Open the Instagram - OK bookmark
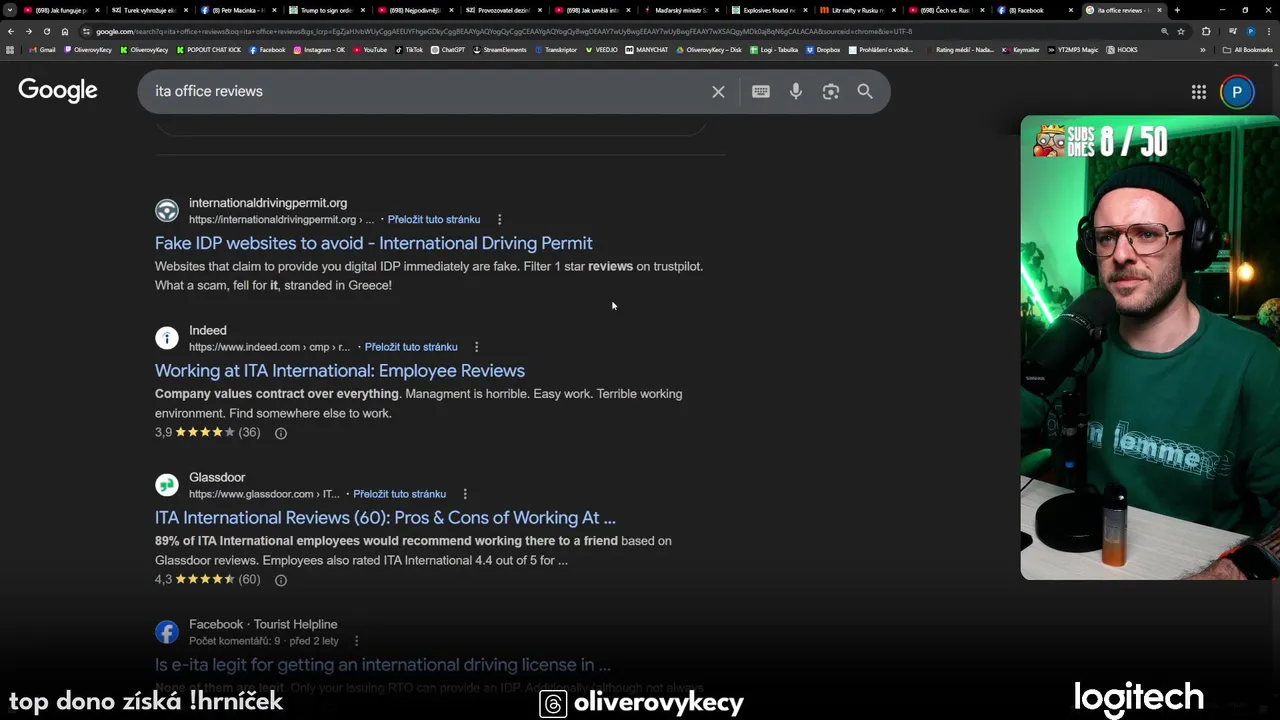This screenshot has width=1280, height=720. [x=319, y=50]
